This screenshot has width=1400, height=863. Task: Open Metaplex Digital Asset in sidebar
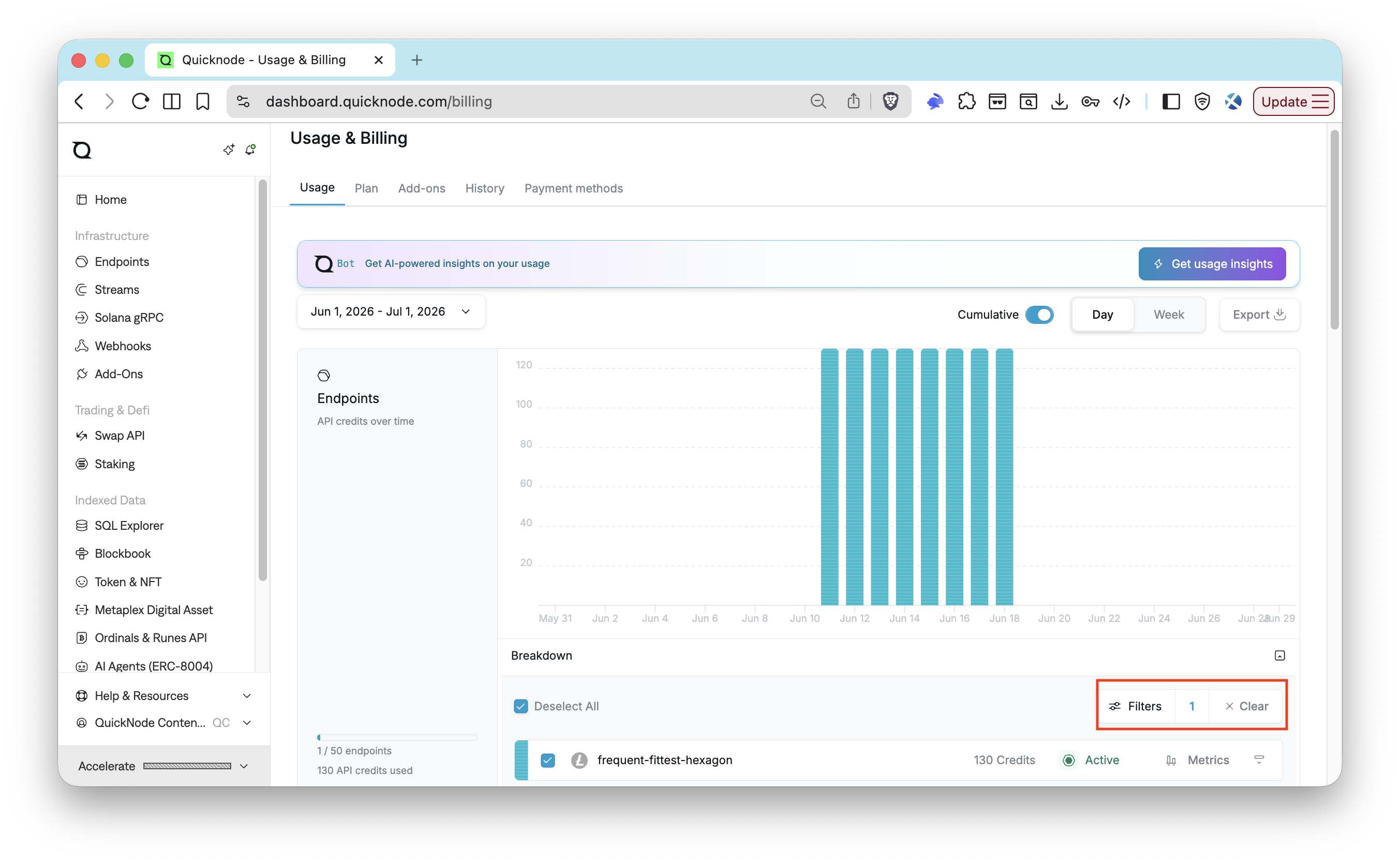tap(144, 611)
